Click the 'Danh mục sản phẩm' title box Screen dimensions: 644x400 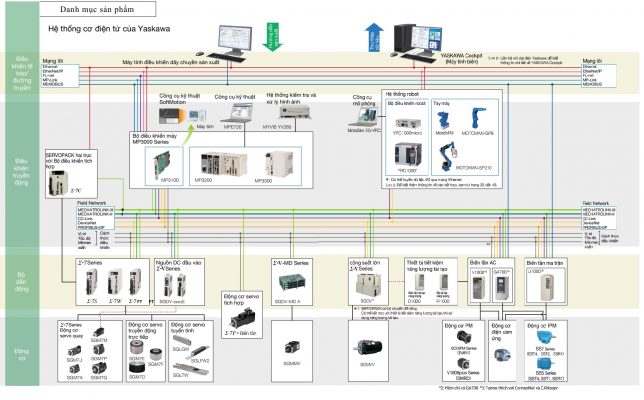pos(97,9)
